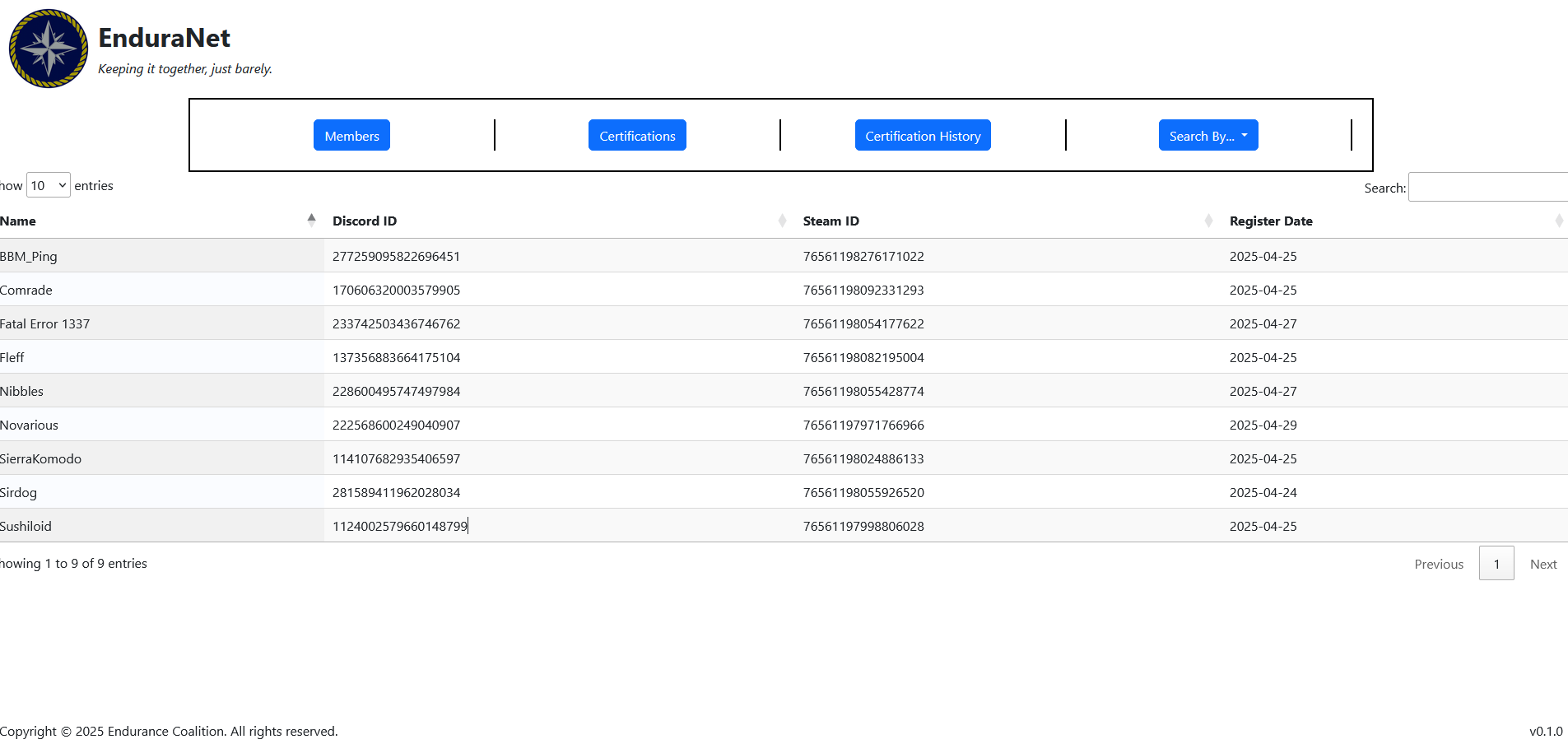Viewport: 1568px width, 744px height.
Task: Focus the table Search input field
Action: pos(1487,188)
